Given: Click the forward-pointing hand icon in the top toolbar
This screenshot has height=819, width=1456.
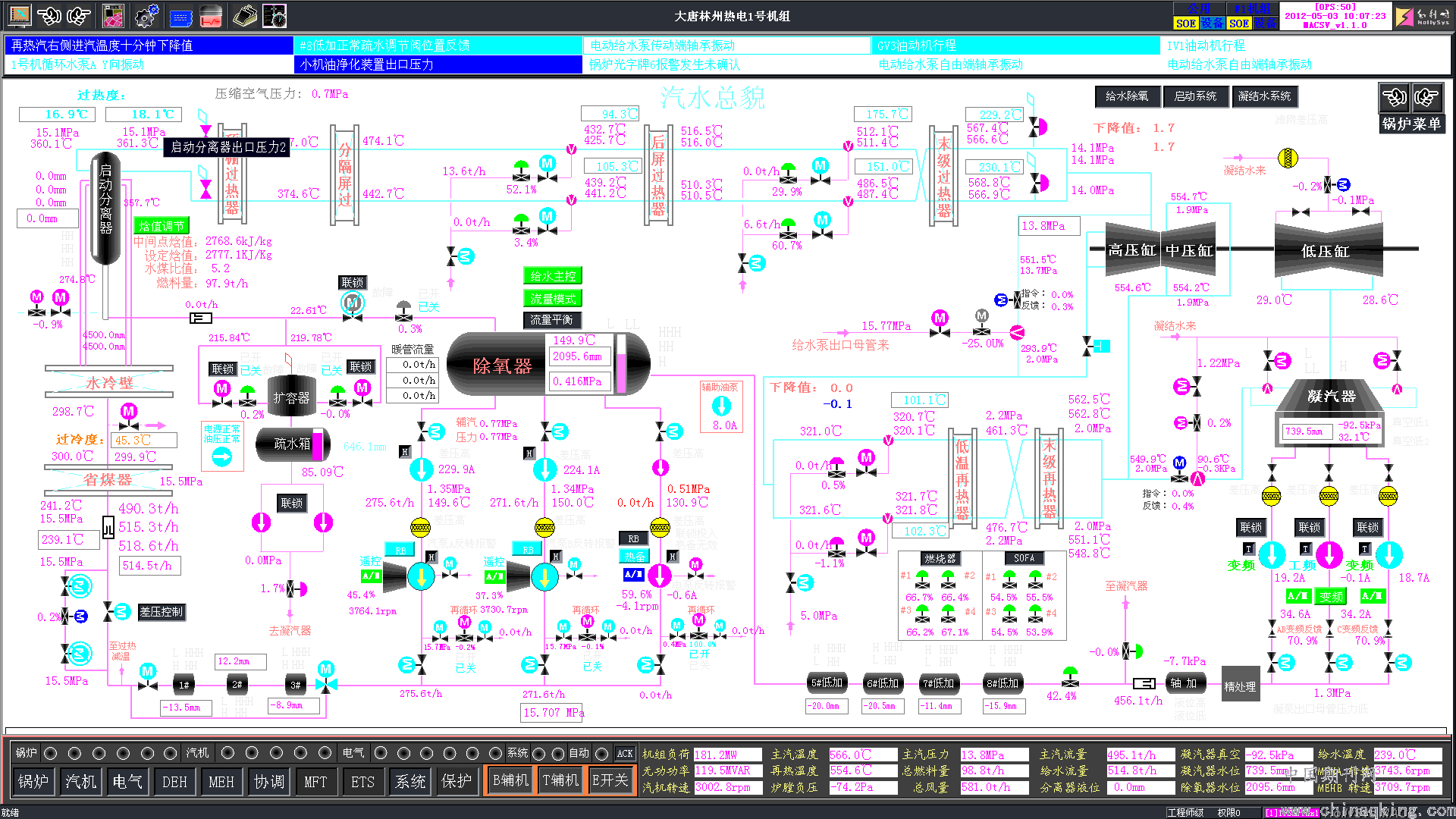Looking at the screenshot, I should coord(79,15).
